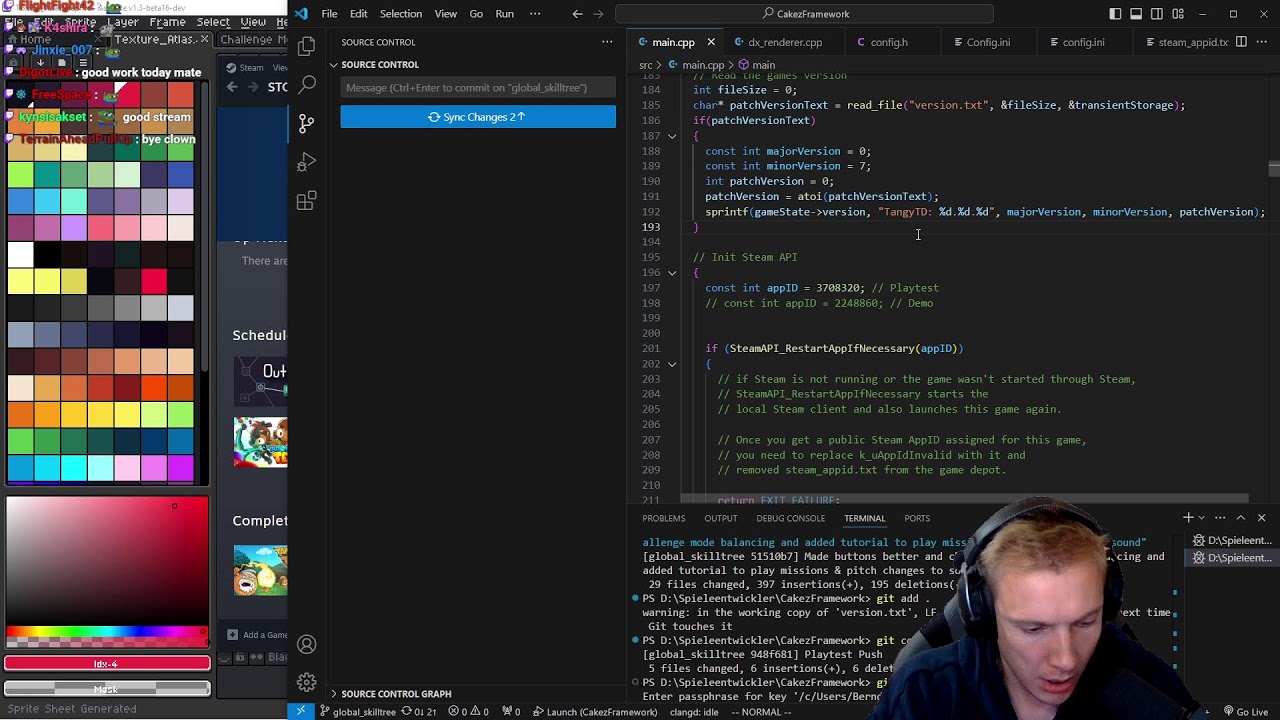The width and height of the screenshot is (1280, 720).
Task: Click the red color picker gradient field
Action: coord(107,560)
